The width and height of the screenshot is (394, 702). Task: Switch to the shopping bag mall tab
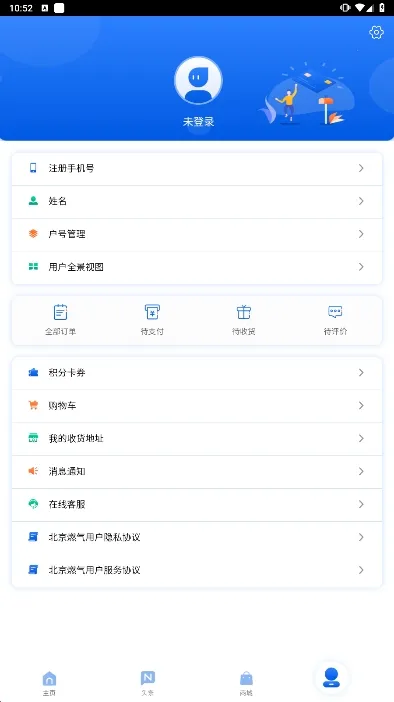[x=246, y=683]
